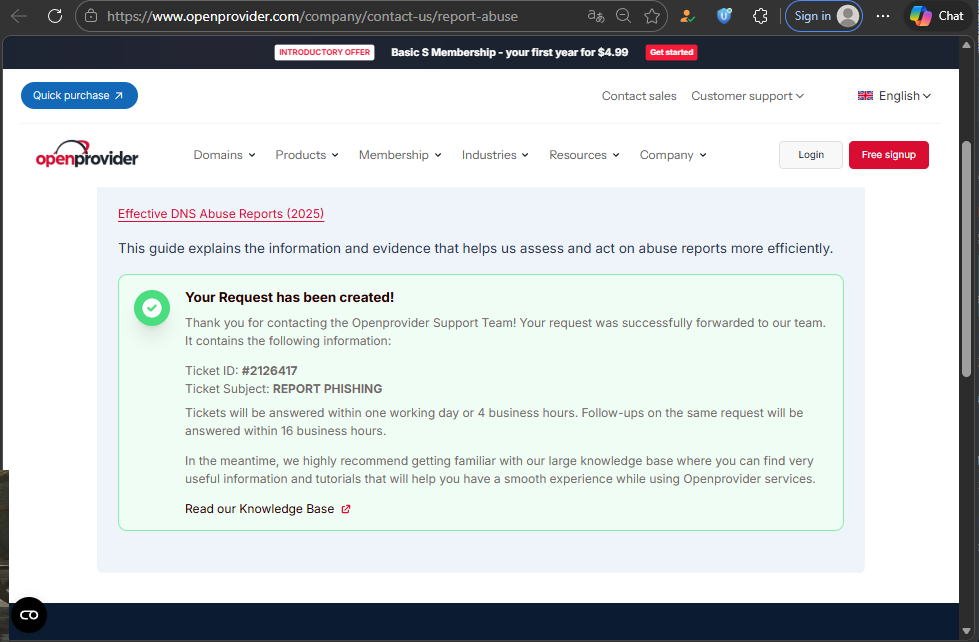Image resolution: width=979 pixels, height=642 pixels.
Task: Click ticket ID #2126417 text
Action: click(269, 371)
